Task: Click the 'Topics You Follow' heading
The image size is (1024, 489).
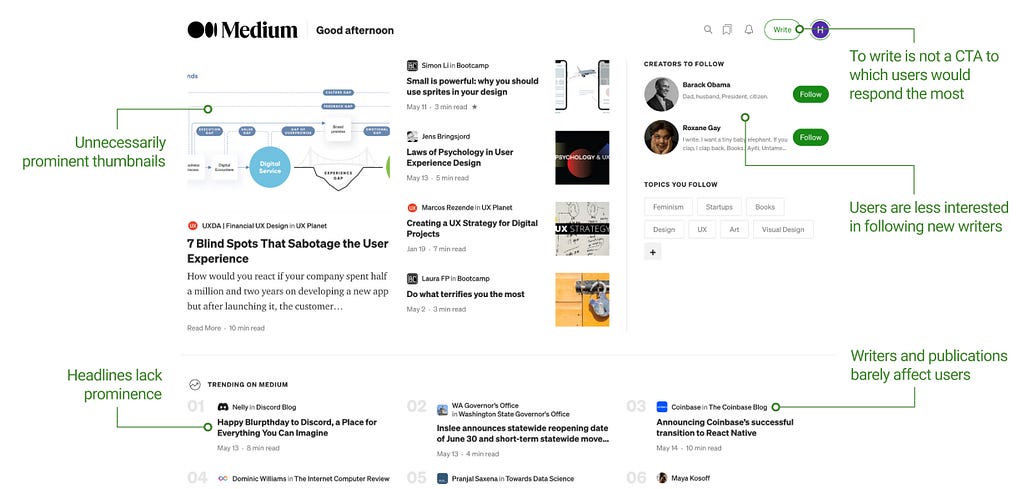Action: tap(680, 185)
